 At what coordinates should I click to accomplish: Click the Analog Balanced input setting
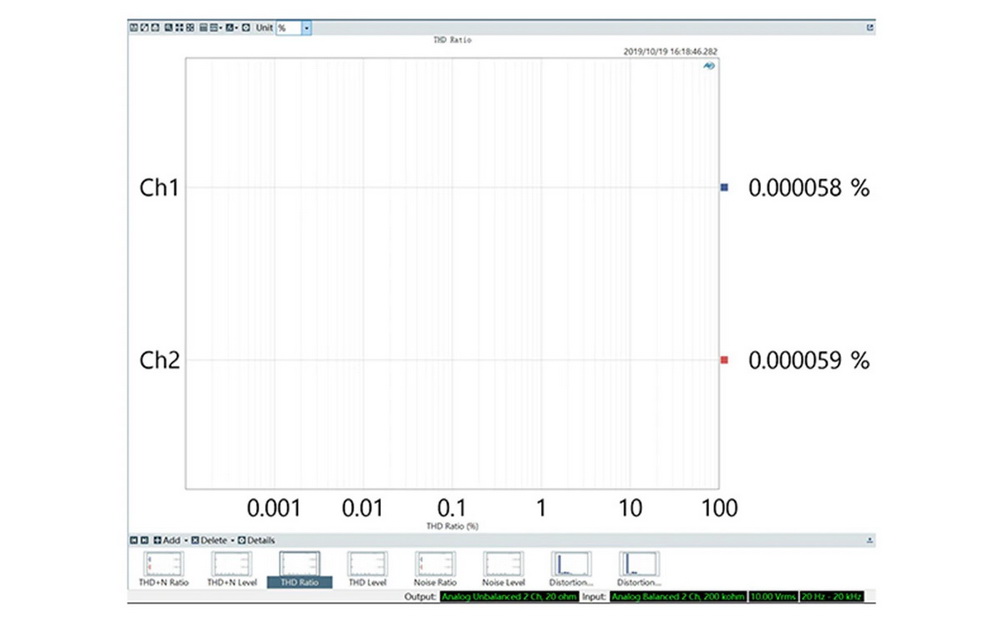(x=678, y=596)
